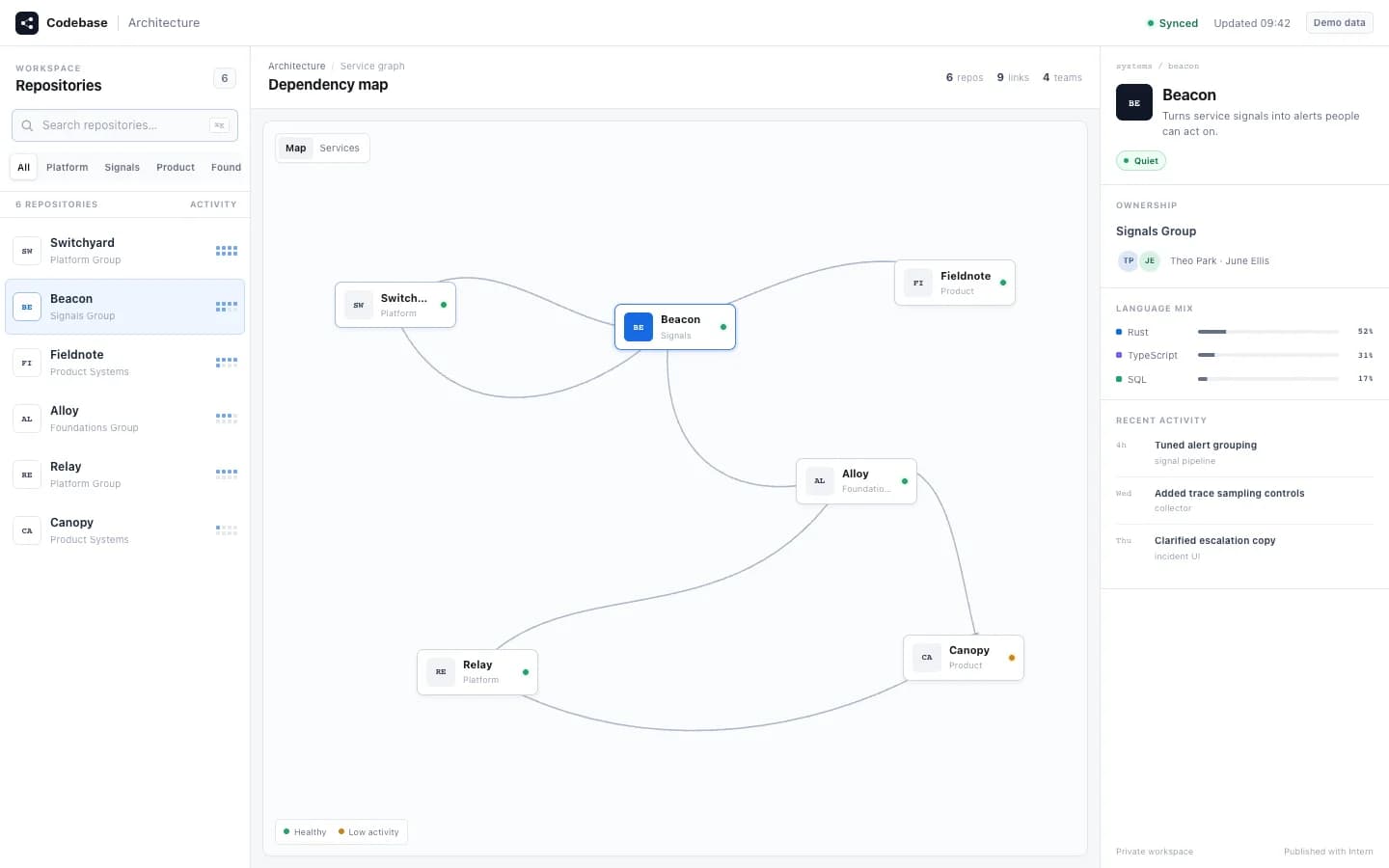Click 'Clarified escalation copy' activity entry
1389x868 pixels.
1244,548
